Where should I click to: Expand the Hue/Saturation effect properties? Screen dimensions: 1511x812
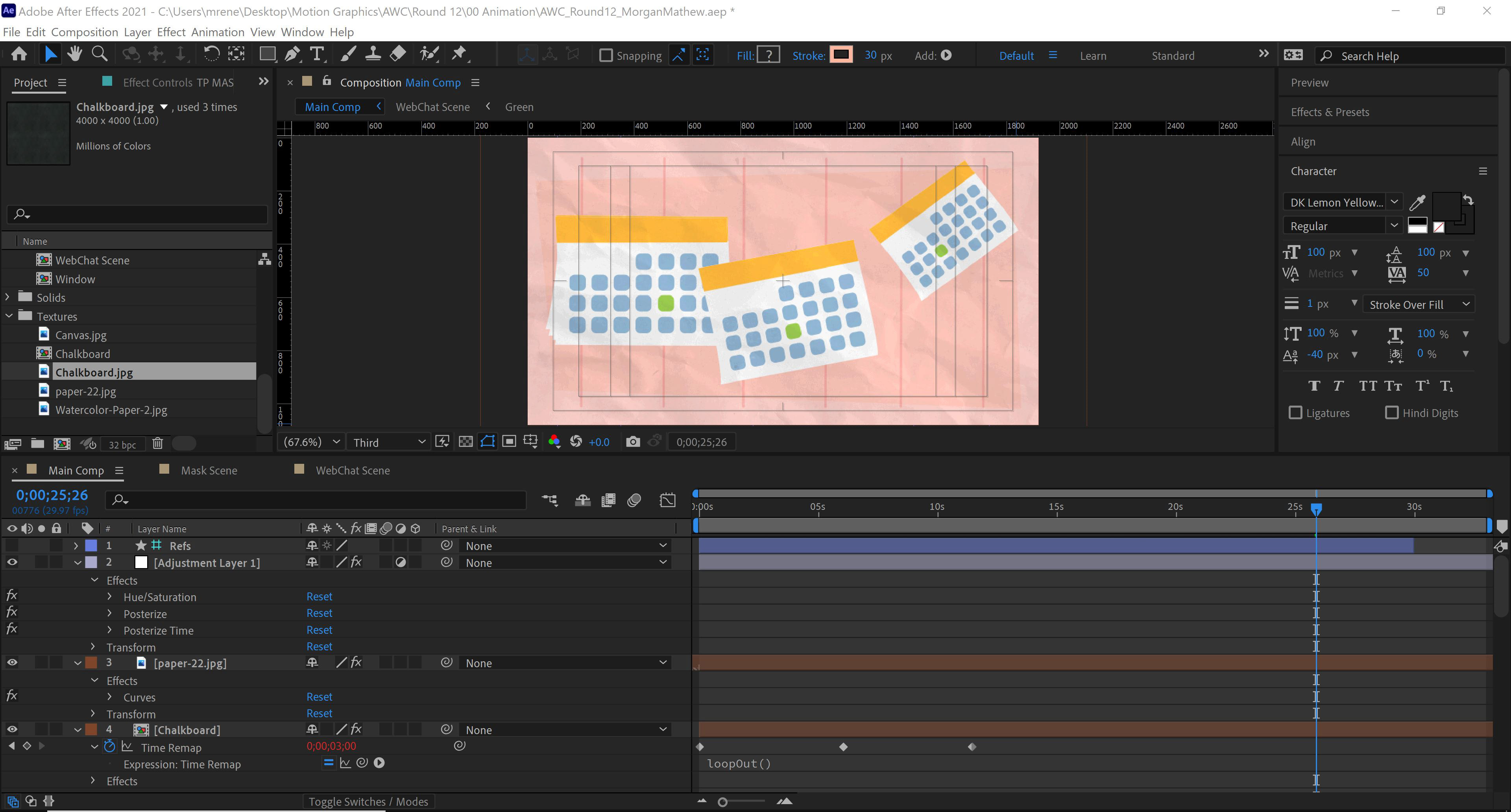110,597
